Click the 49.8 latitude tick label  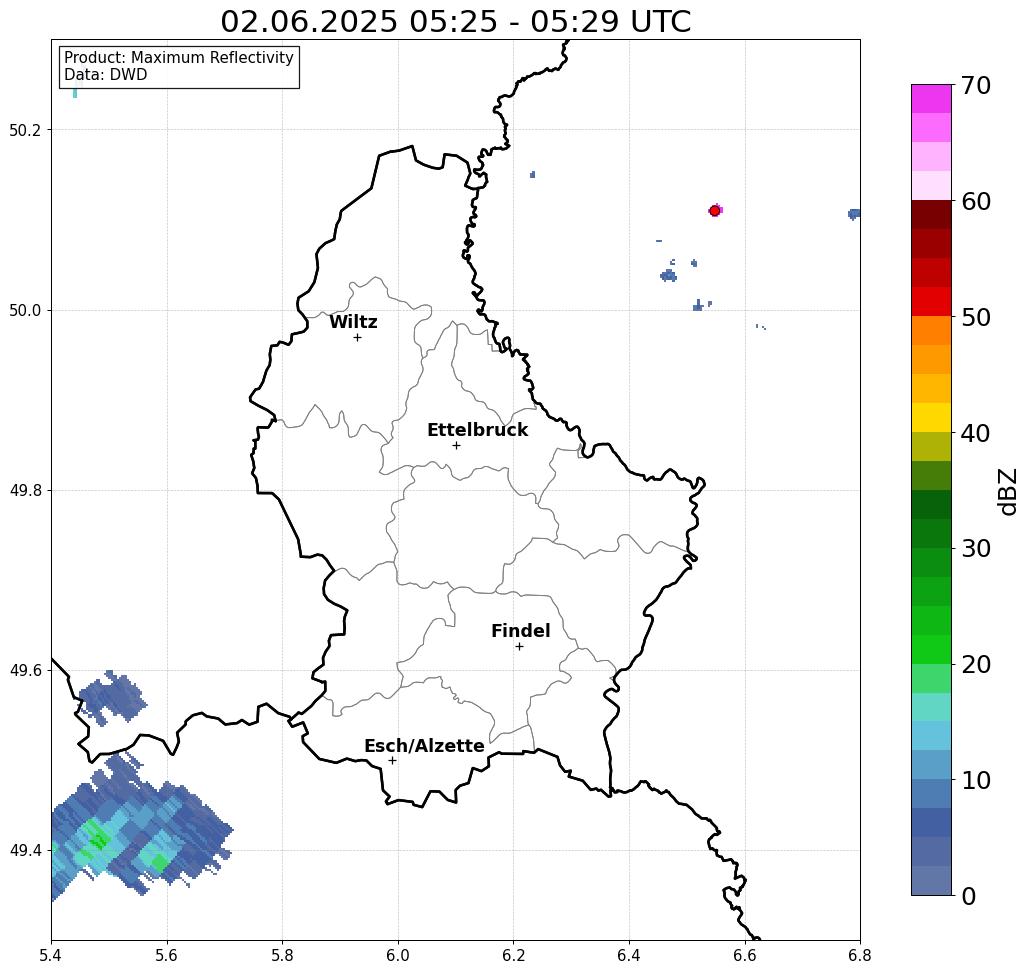tap(24, 490)
